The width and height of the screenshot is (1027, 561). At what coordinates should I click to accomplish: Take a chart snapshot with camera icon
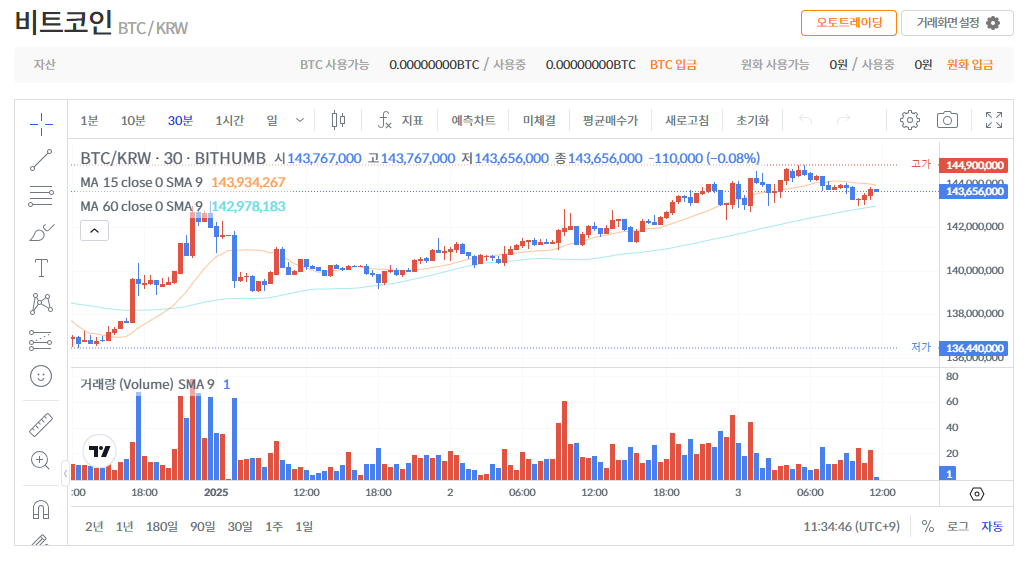click(947, 120)
